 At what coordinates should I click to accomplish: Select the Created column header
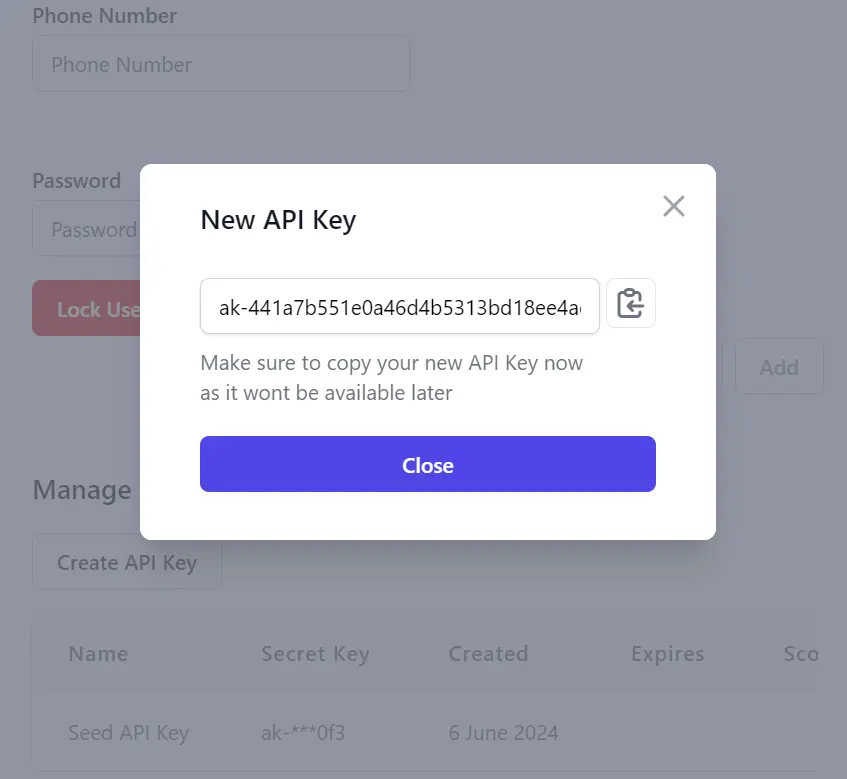[x=488, y=654]
